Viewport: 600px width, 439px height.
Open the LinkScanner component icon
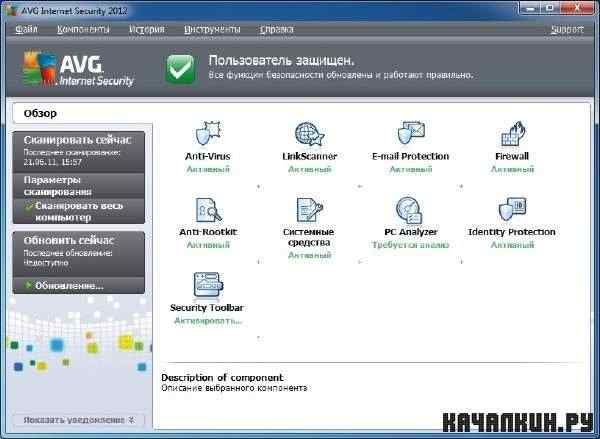point(310,134)
